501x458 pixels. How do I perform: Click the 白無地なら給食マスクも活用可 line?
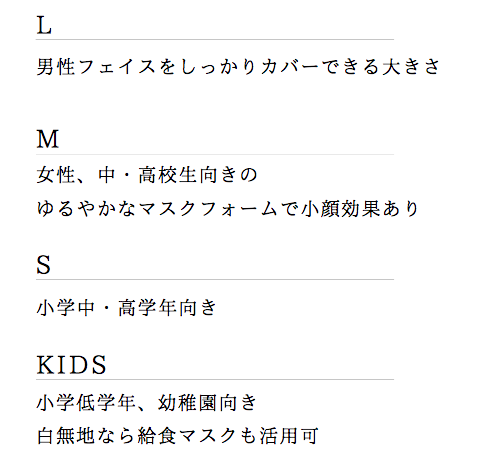[x=177, y=436]
